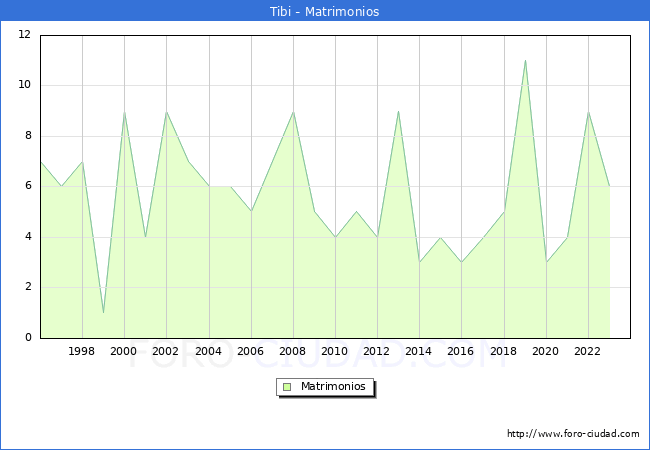Click the 6 y-axis label
650x450 pixels.
tap(28, 187)
